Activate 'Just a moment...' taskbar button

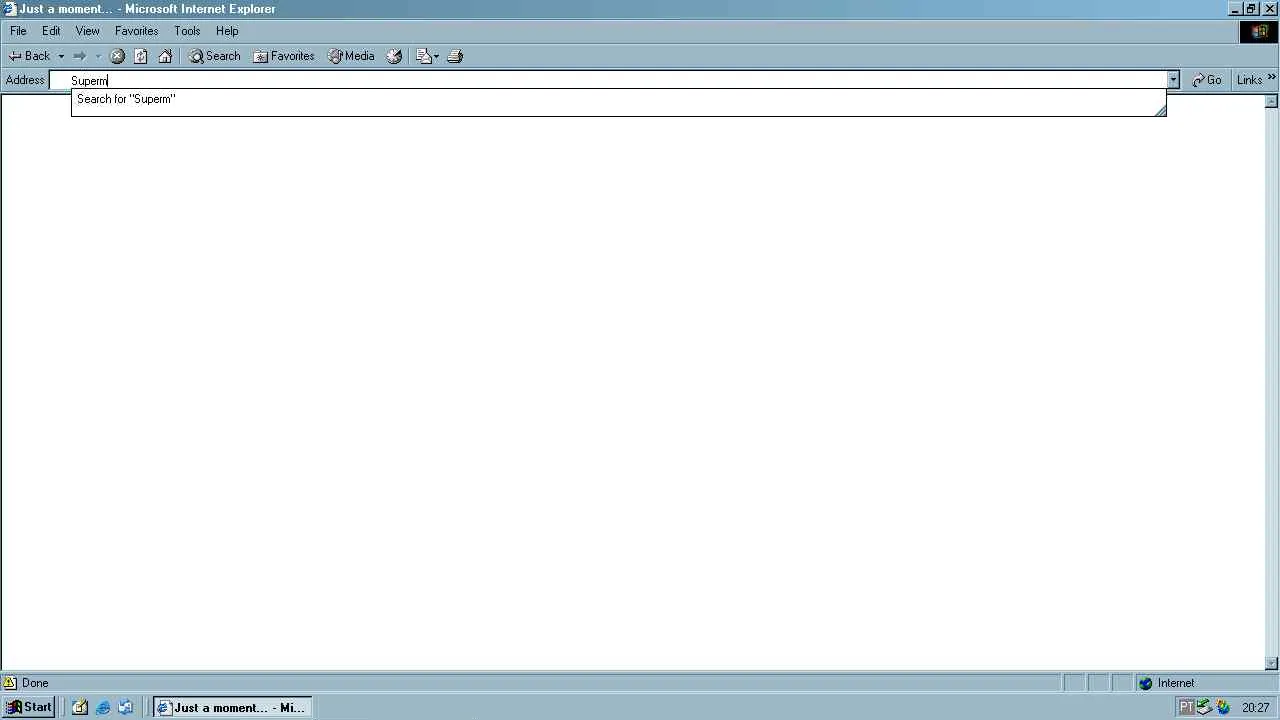[232, 707]
